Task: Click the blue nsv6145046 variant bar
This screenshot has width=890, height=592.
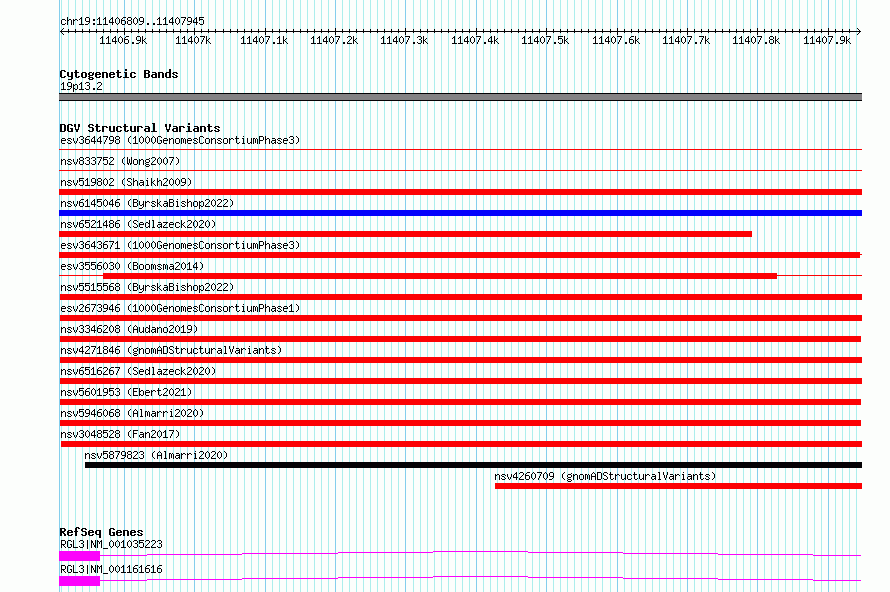Action: pos(460,213)
